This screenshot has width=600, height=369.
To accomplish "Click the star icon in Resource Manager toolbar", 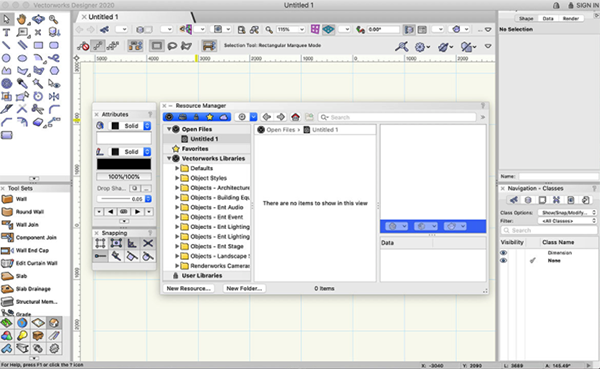I will [209, 117].
